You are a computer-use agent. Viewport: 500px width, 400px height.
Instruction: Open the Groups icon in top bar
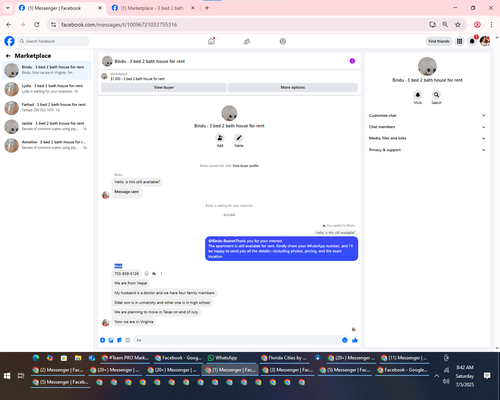[283, 41]
